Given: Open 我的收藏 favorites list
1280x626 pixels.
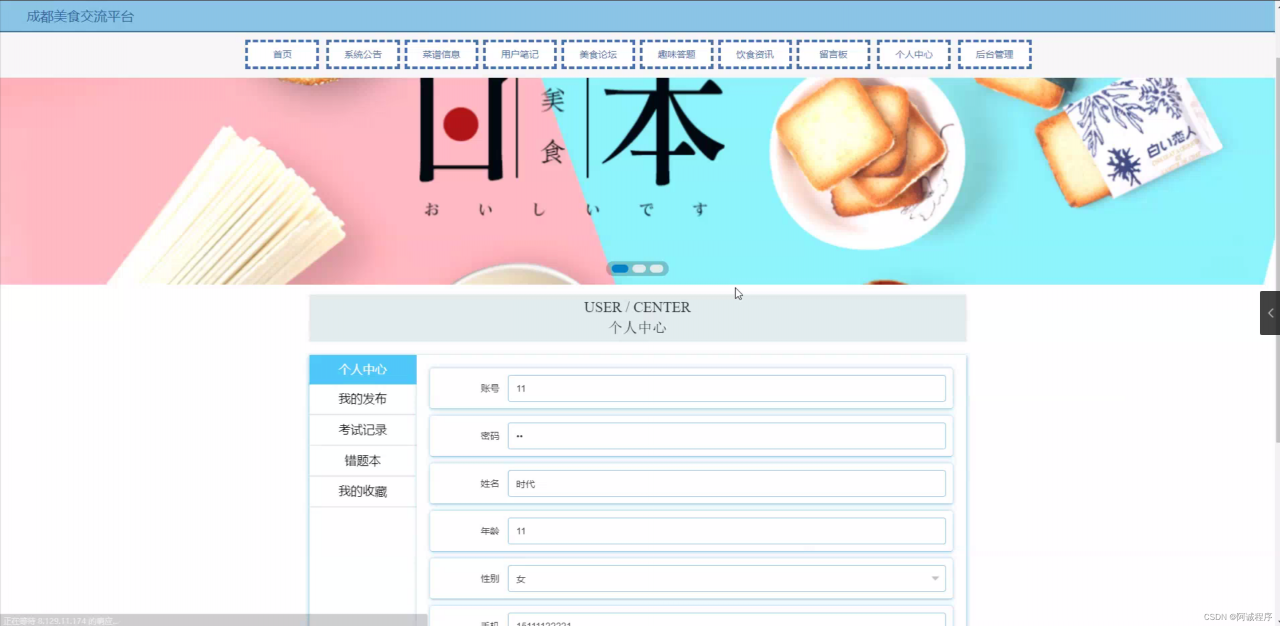Looking at the screenshot, I should tap(362, 490).
